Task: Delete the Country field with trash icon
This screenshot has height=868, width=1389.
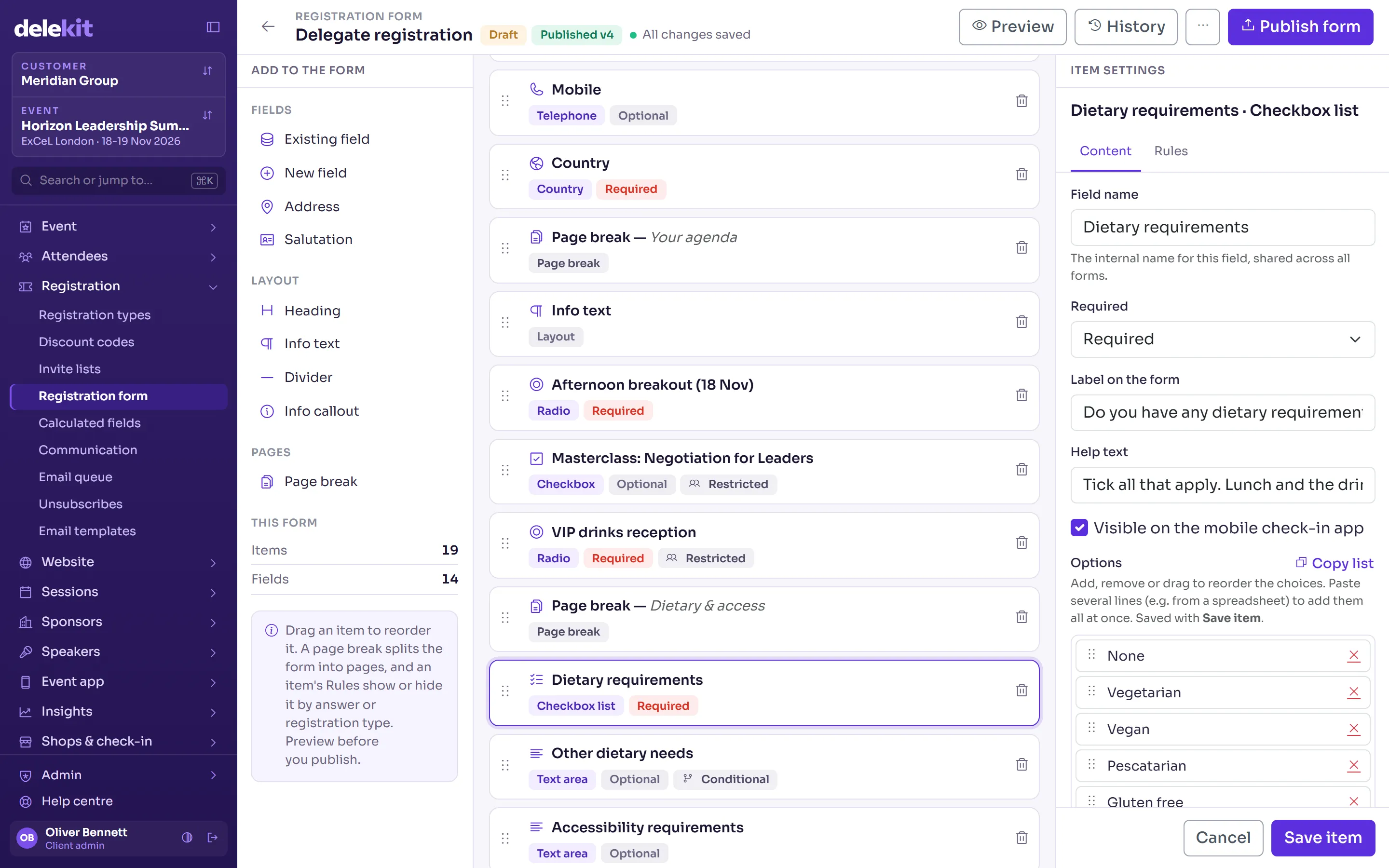Action: click(x=1021, y=175)
